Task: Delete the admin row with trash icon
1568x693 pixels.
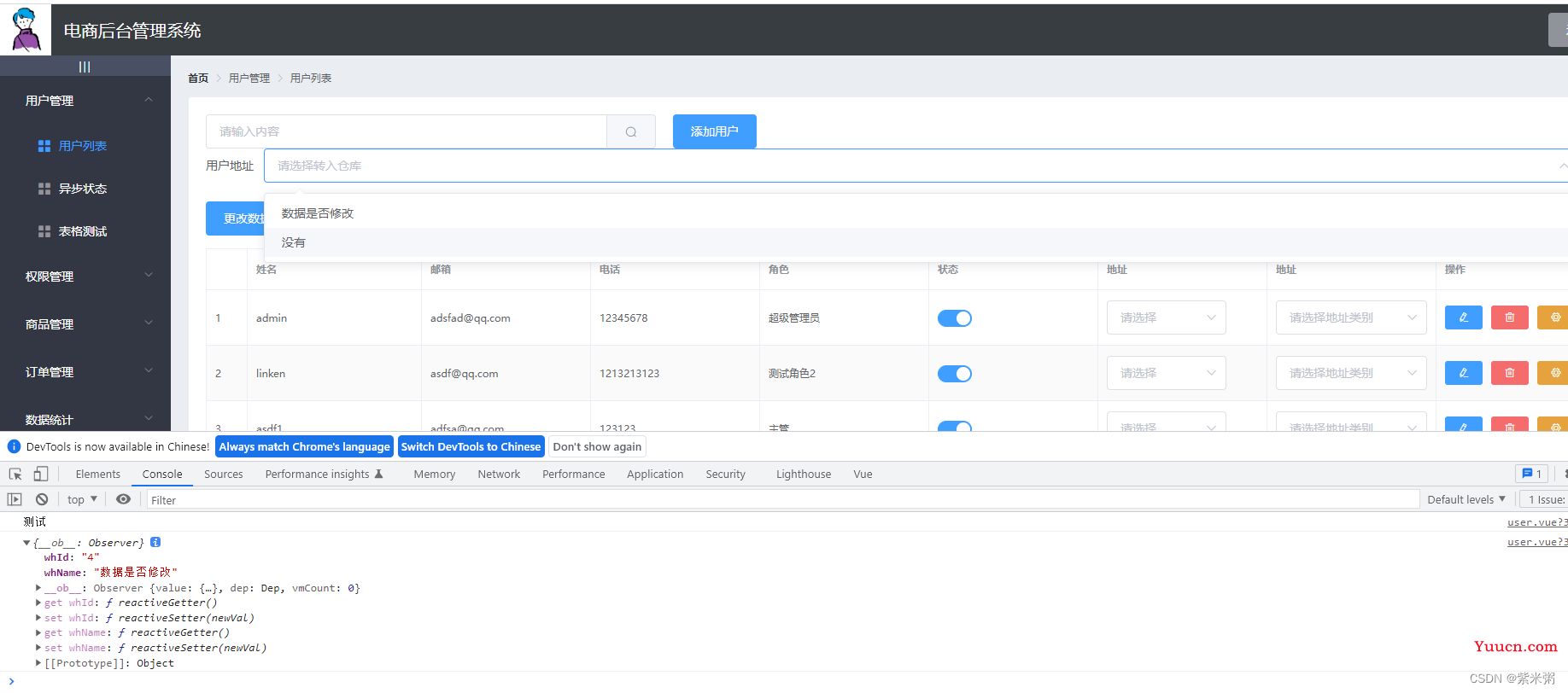Action: [1509, 317]
